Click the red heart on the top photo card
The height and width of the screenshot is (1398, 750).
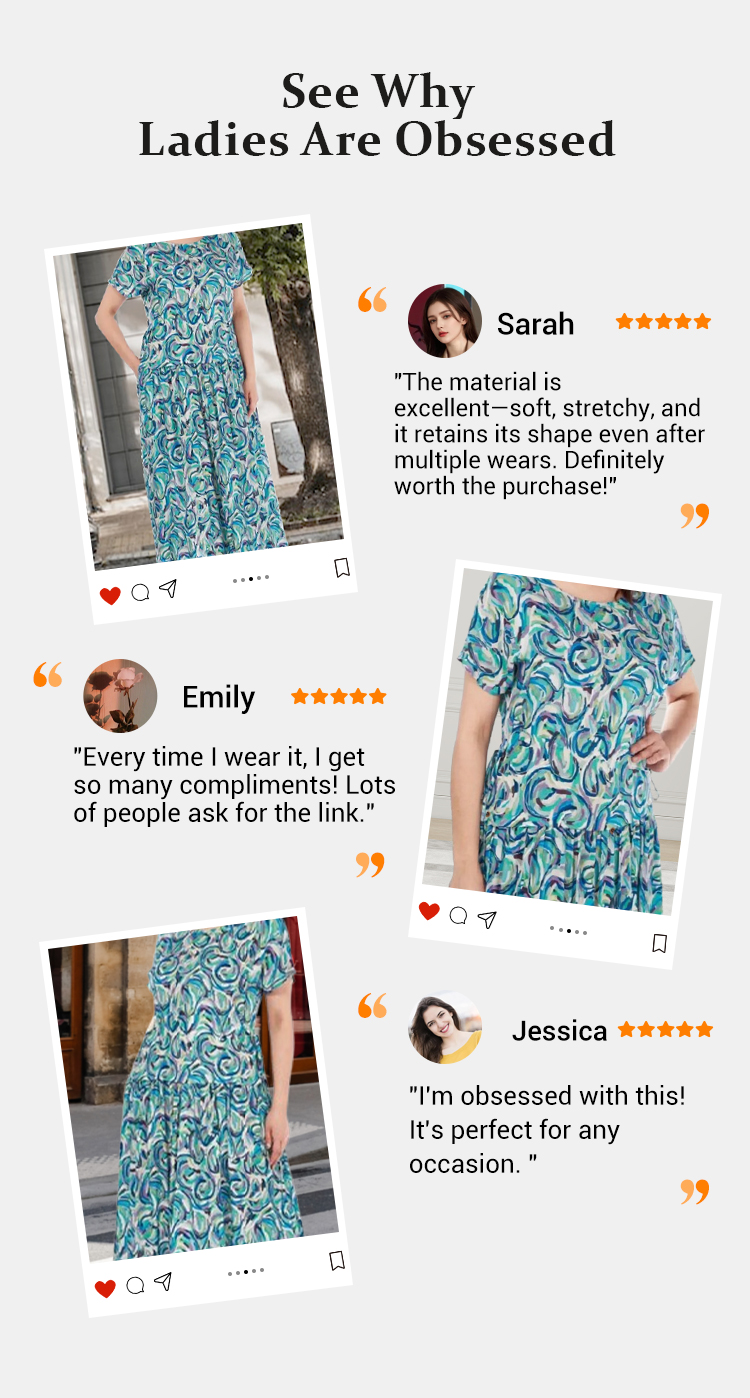coord(110,596)
